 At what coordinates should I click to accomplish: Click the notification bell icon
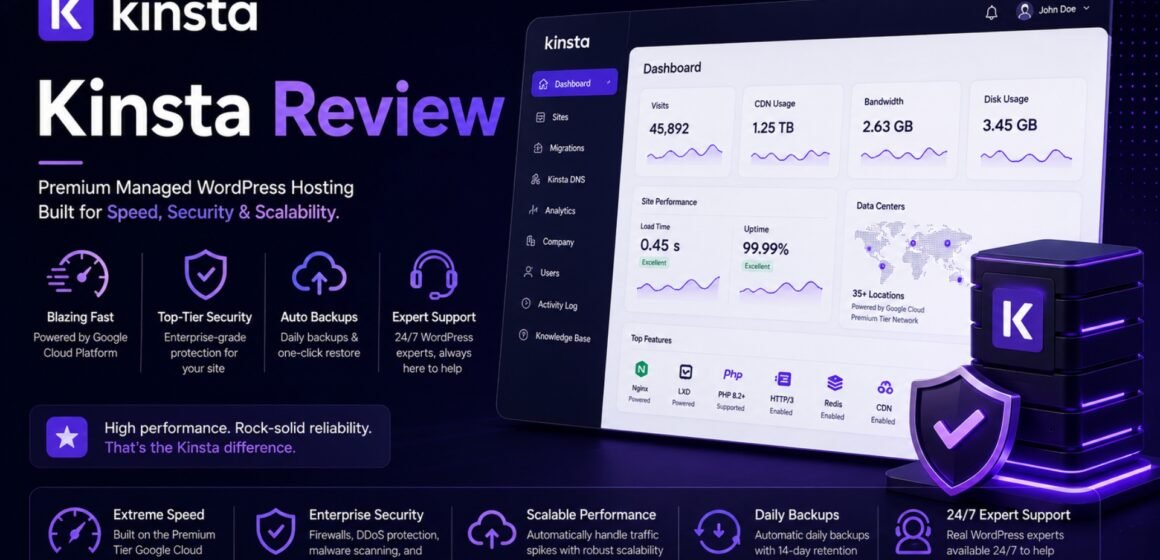click(x=991, y=13)
